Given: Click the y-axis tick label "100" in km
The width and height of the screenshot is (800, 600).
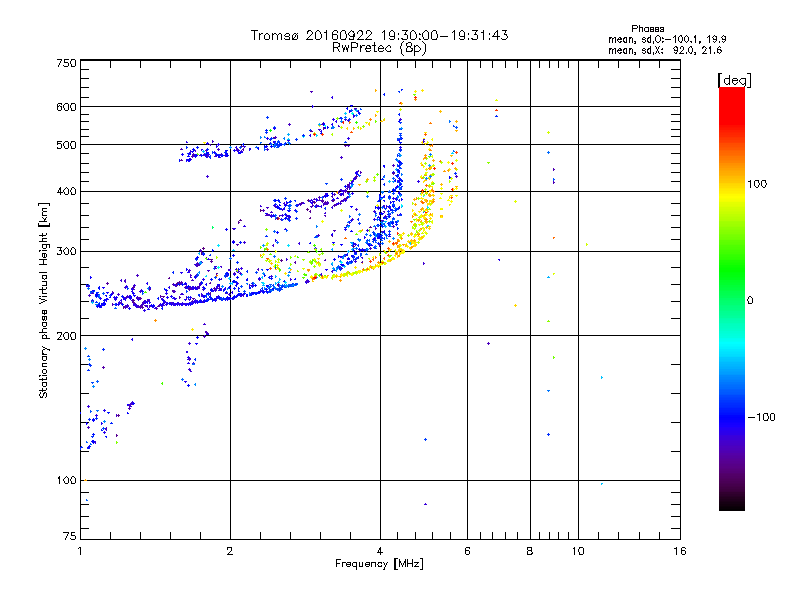Looking at the screenshot, I should tap(66, 480).
